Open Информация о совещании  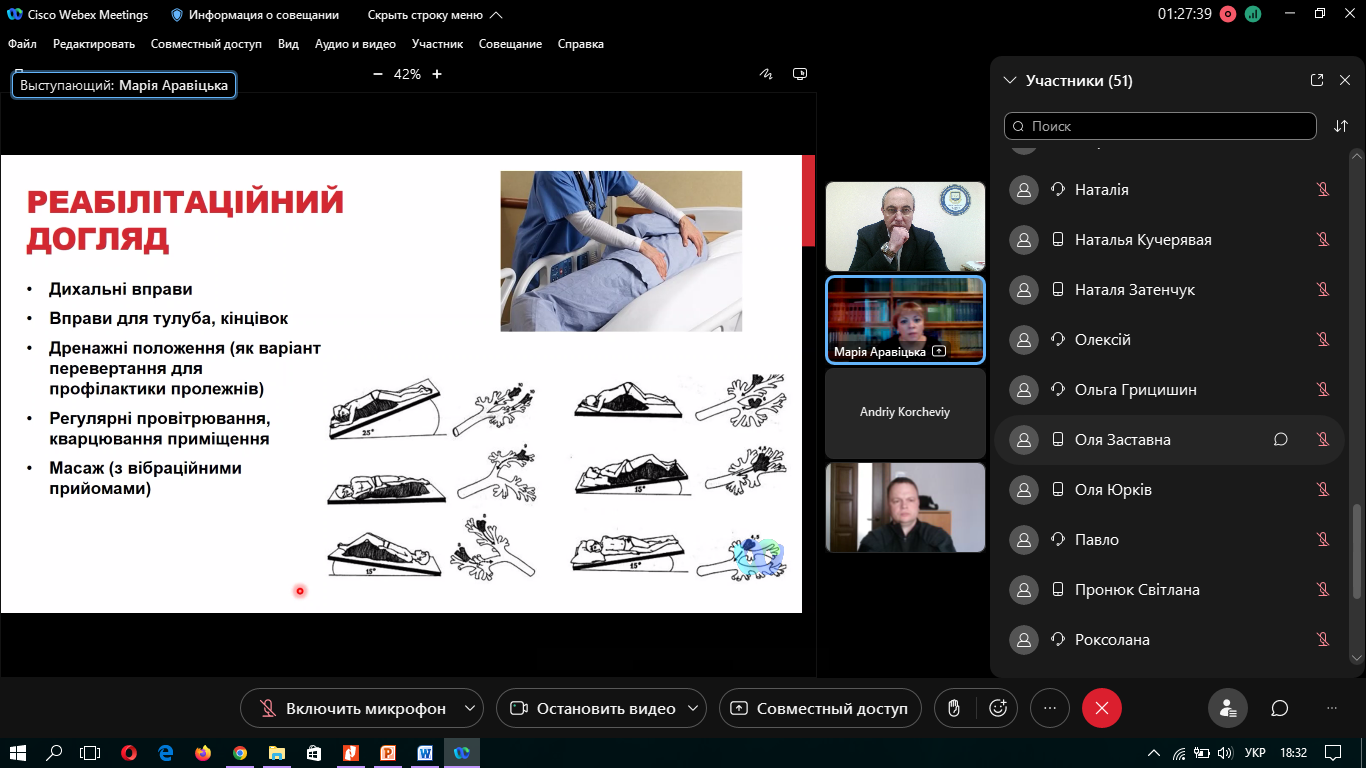click(255, 15)
